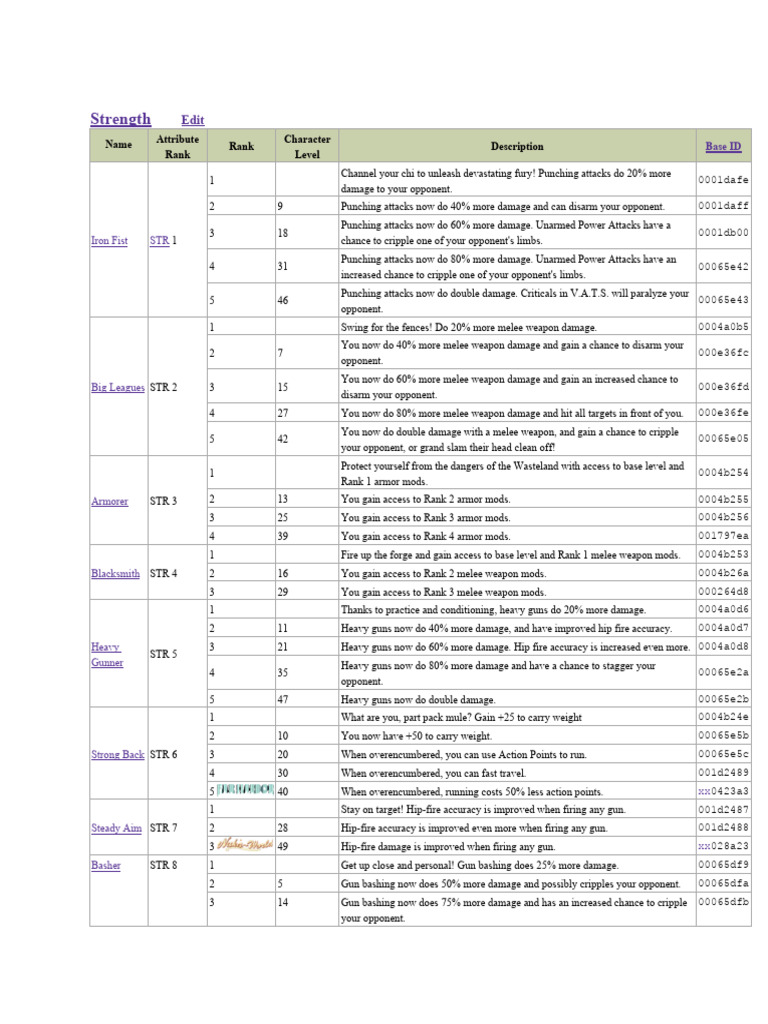Viewport: 768px width, 1024px height.
Task: Open the Iron Fist perk link
Action: pyautogui.click(x=110, y=240)
